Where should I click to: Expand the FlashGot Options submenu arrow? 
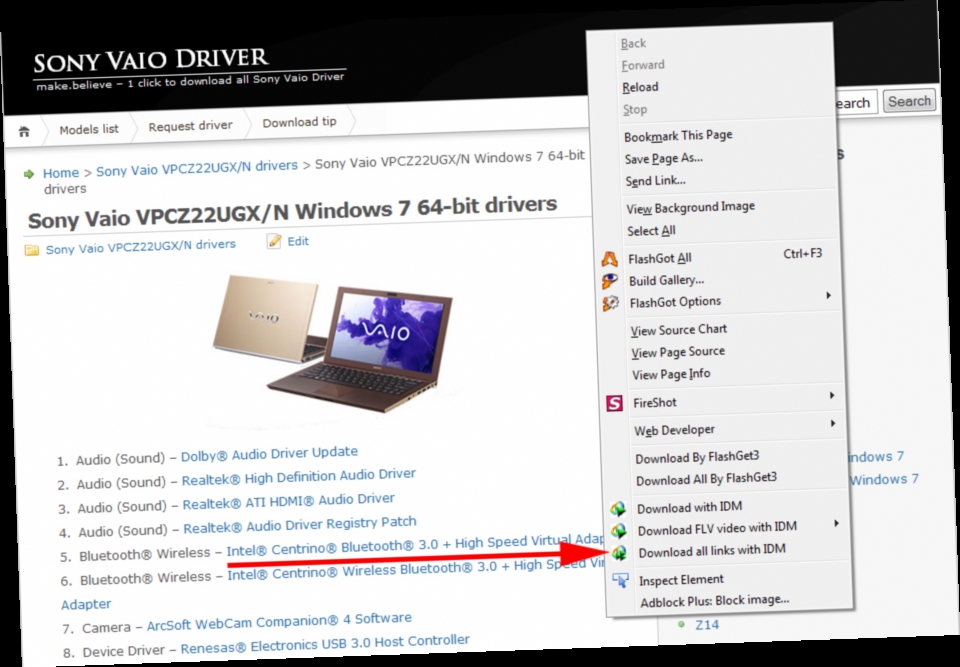click(828, 296)
